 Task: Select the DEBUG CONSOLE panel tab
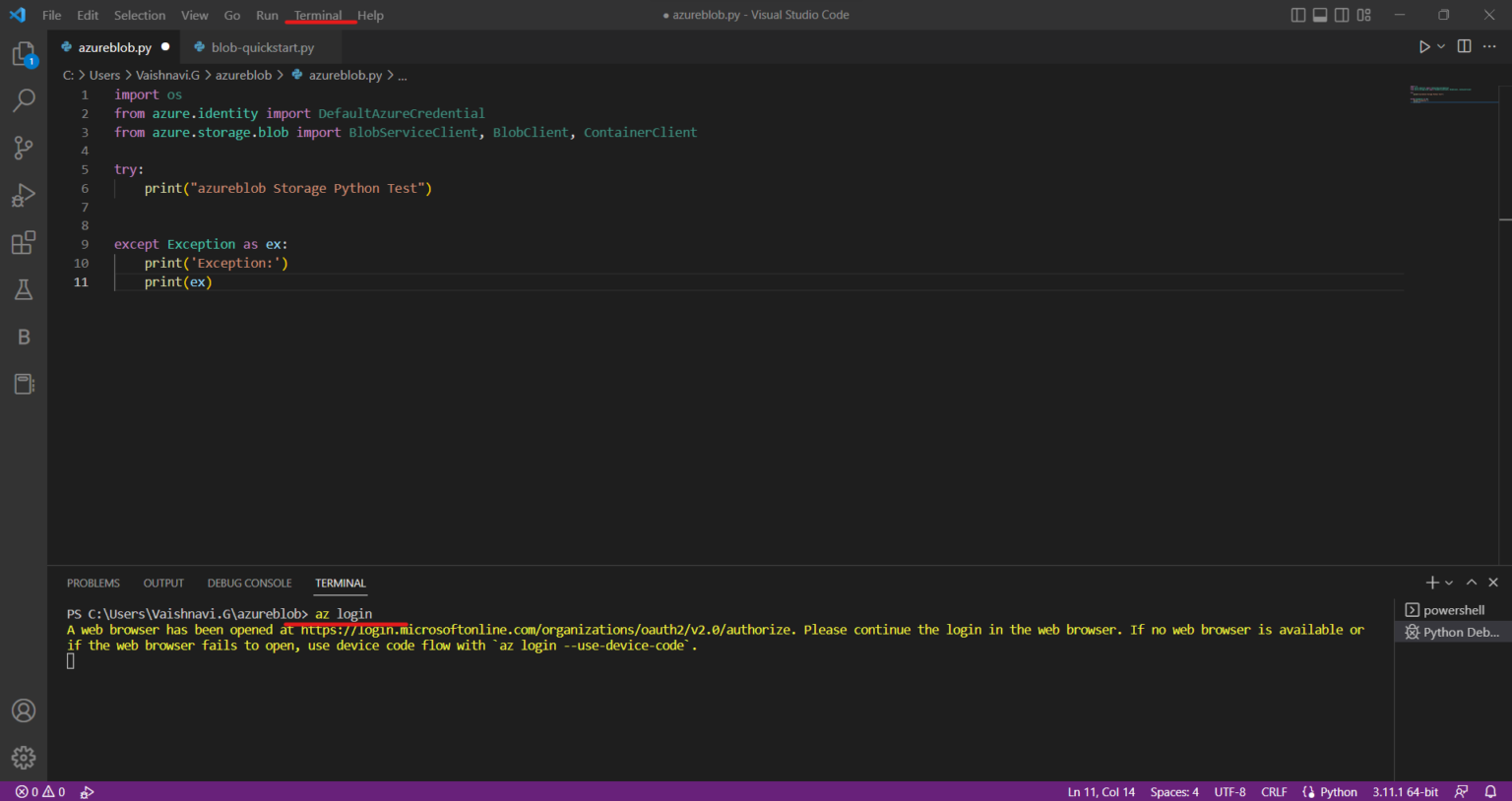[x=249, y=583]
